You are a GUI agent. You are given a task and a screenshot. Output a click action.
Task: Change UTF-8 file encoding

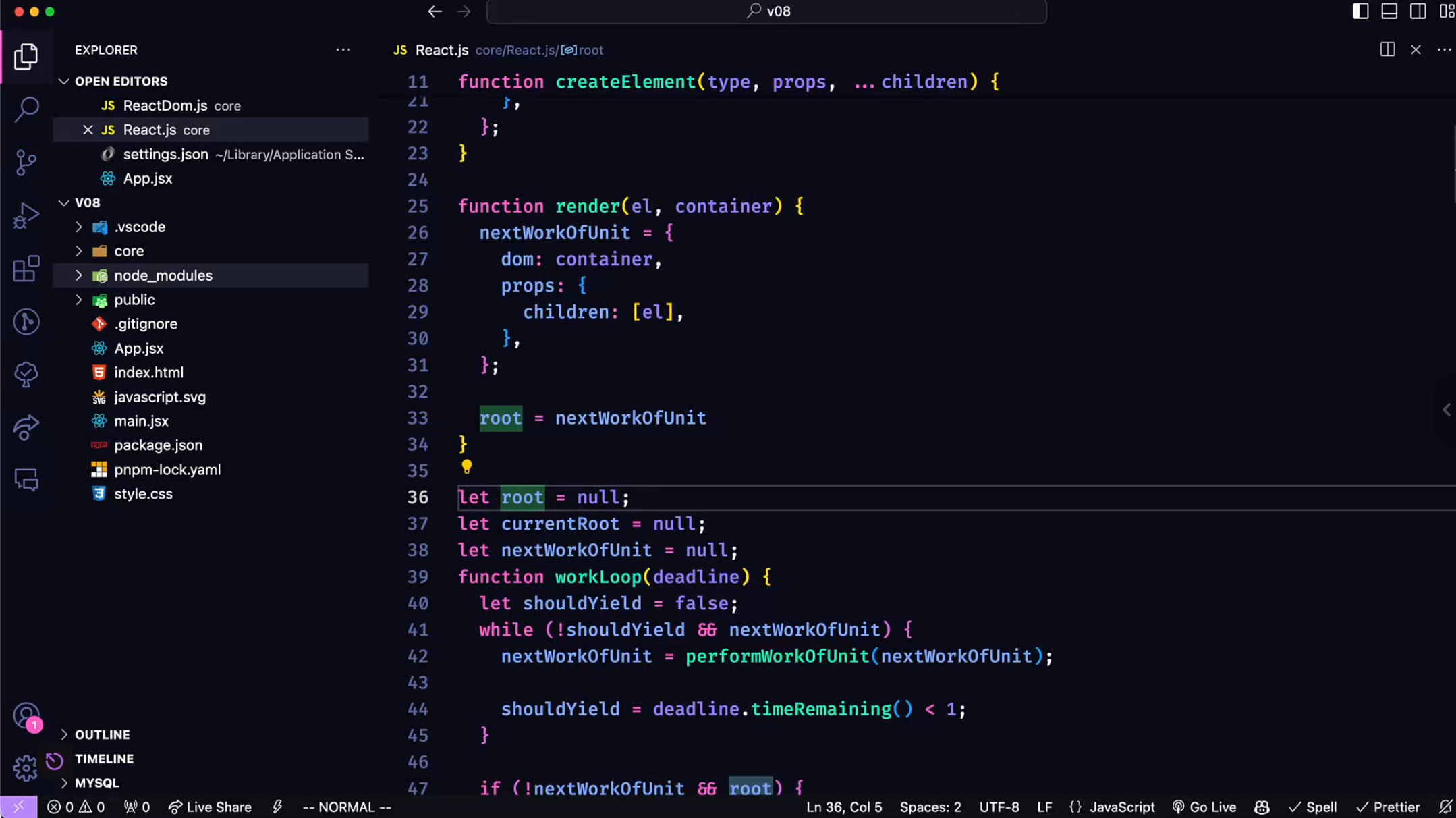tap(999, 807)
